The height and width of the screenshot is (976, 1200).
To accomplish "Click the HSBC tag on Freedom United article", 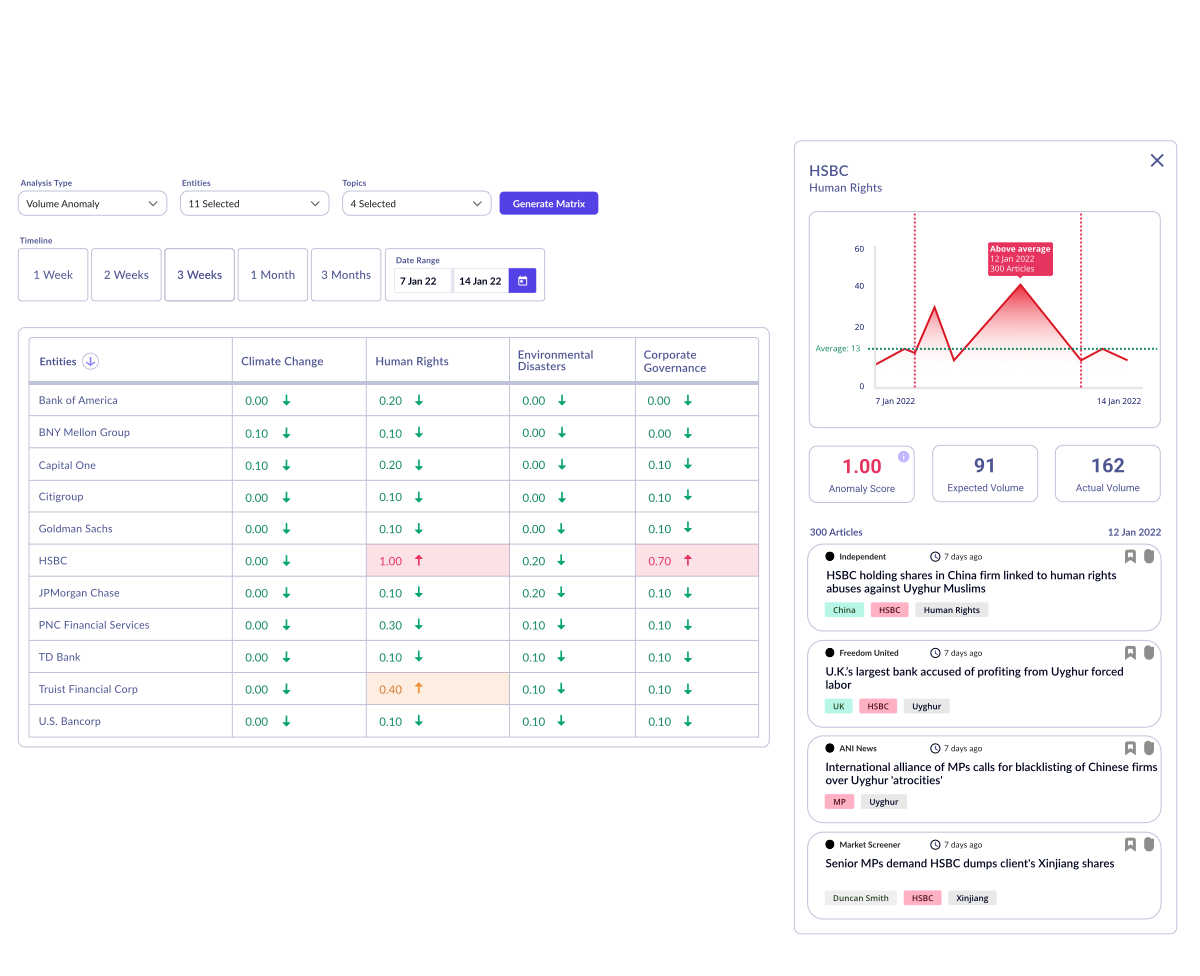I will pos(878,706).
